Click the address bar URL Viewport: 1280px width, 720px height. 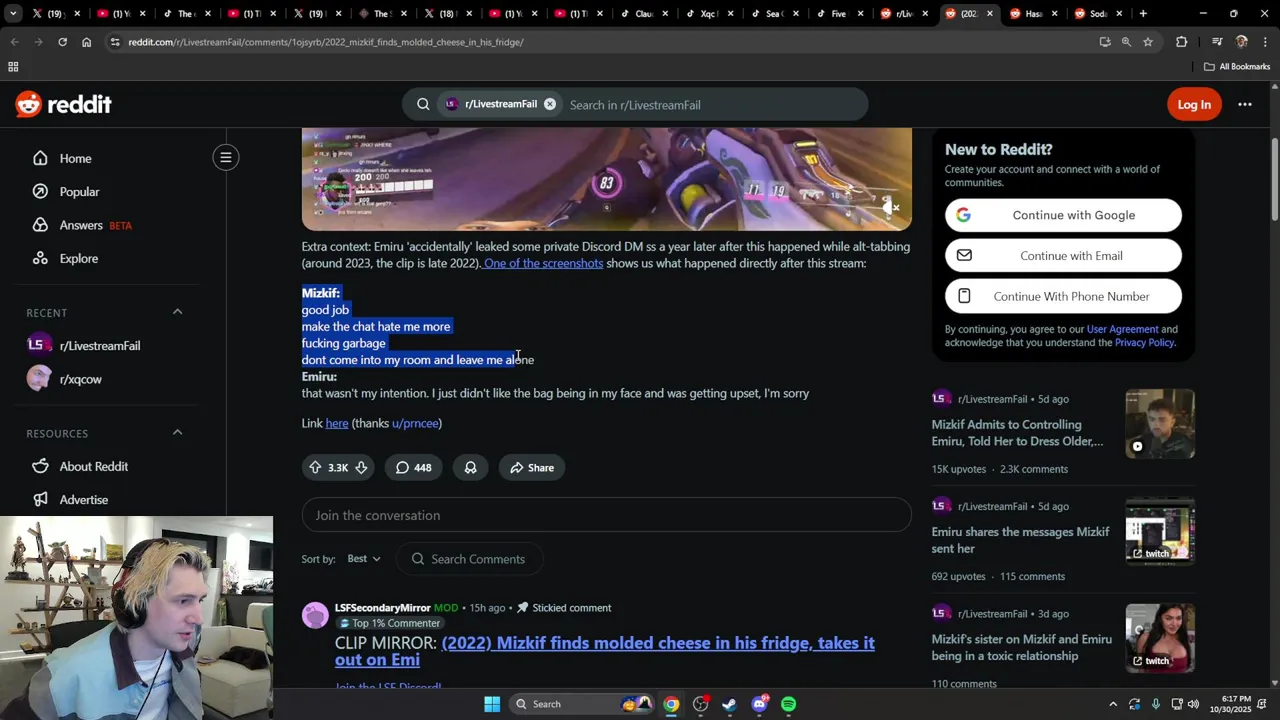click(x=326, y=42)
